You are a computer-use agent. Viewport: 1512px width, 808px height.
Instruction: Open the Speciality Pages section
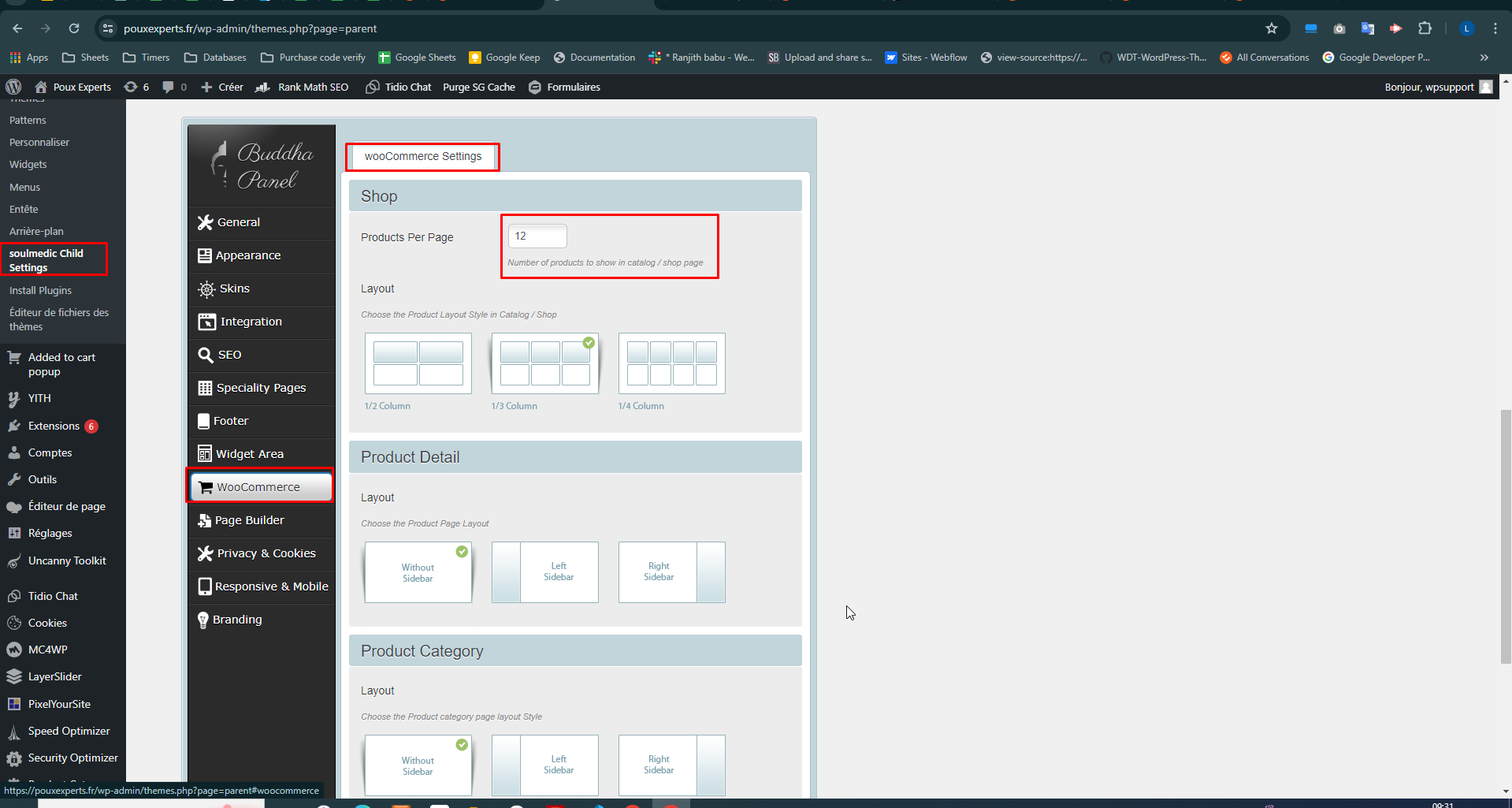pyautogui.click(x=262, y=388)
